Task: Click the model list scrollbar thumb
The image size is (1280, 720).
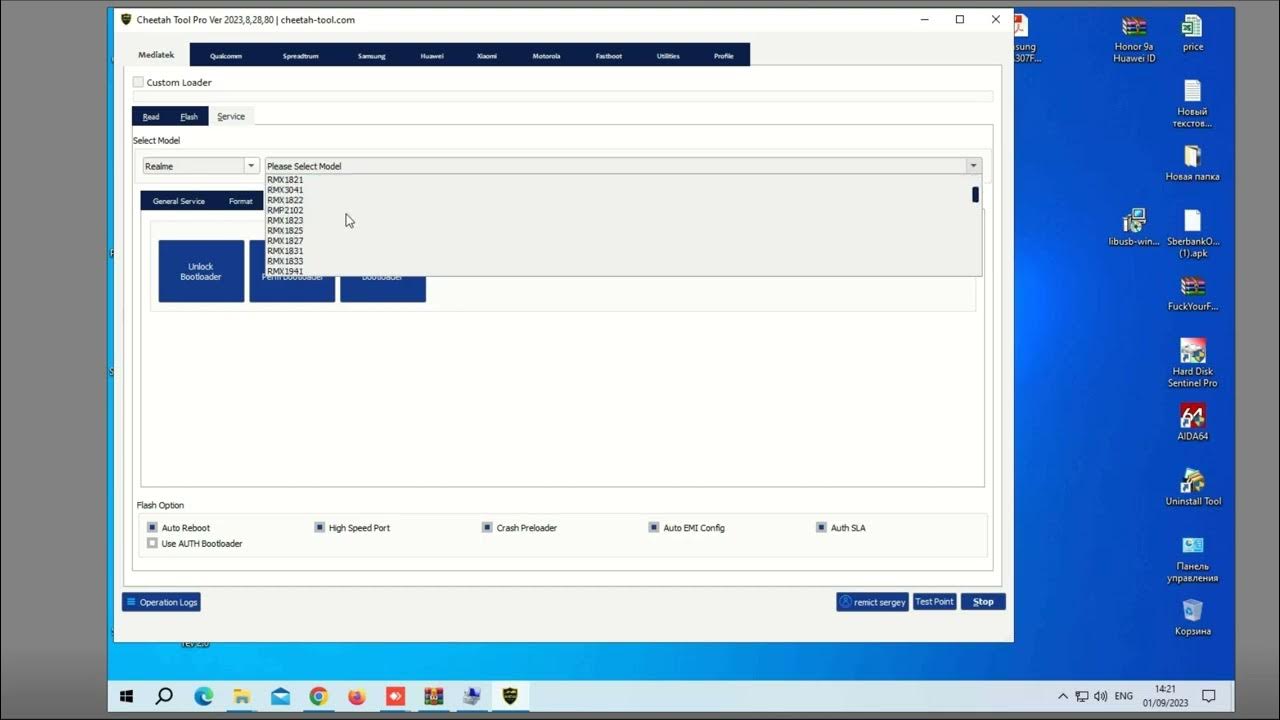Action: [975, 194]
